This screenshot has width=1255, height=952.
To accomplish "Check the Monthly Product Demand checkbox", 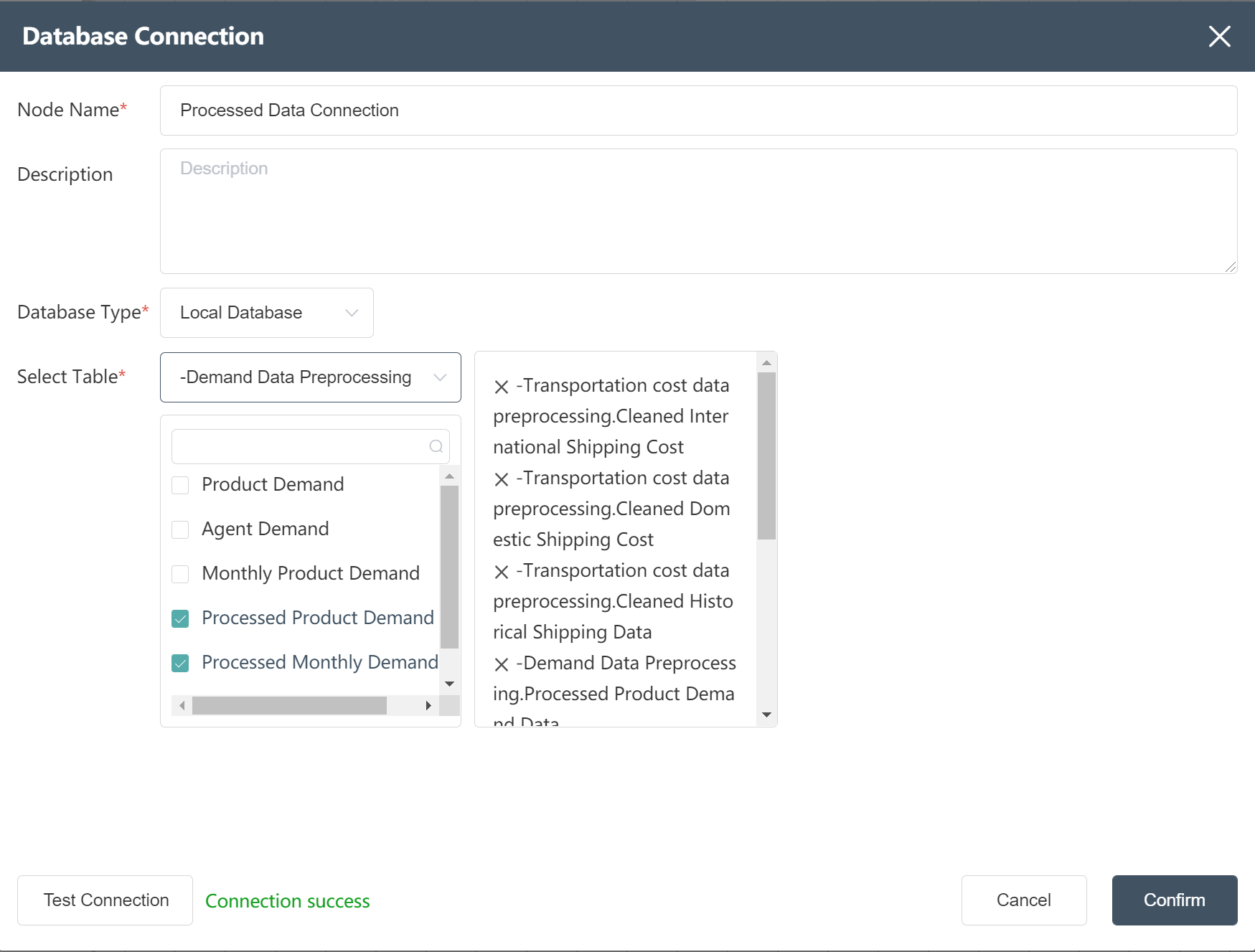I will coord(180,575).
